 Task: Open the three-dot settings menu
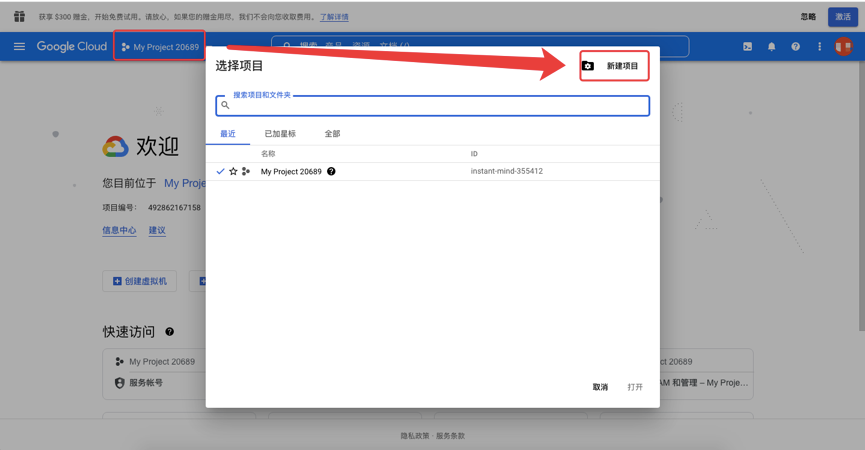[819, 47]
